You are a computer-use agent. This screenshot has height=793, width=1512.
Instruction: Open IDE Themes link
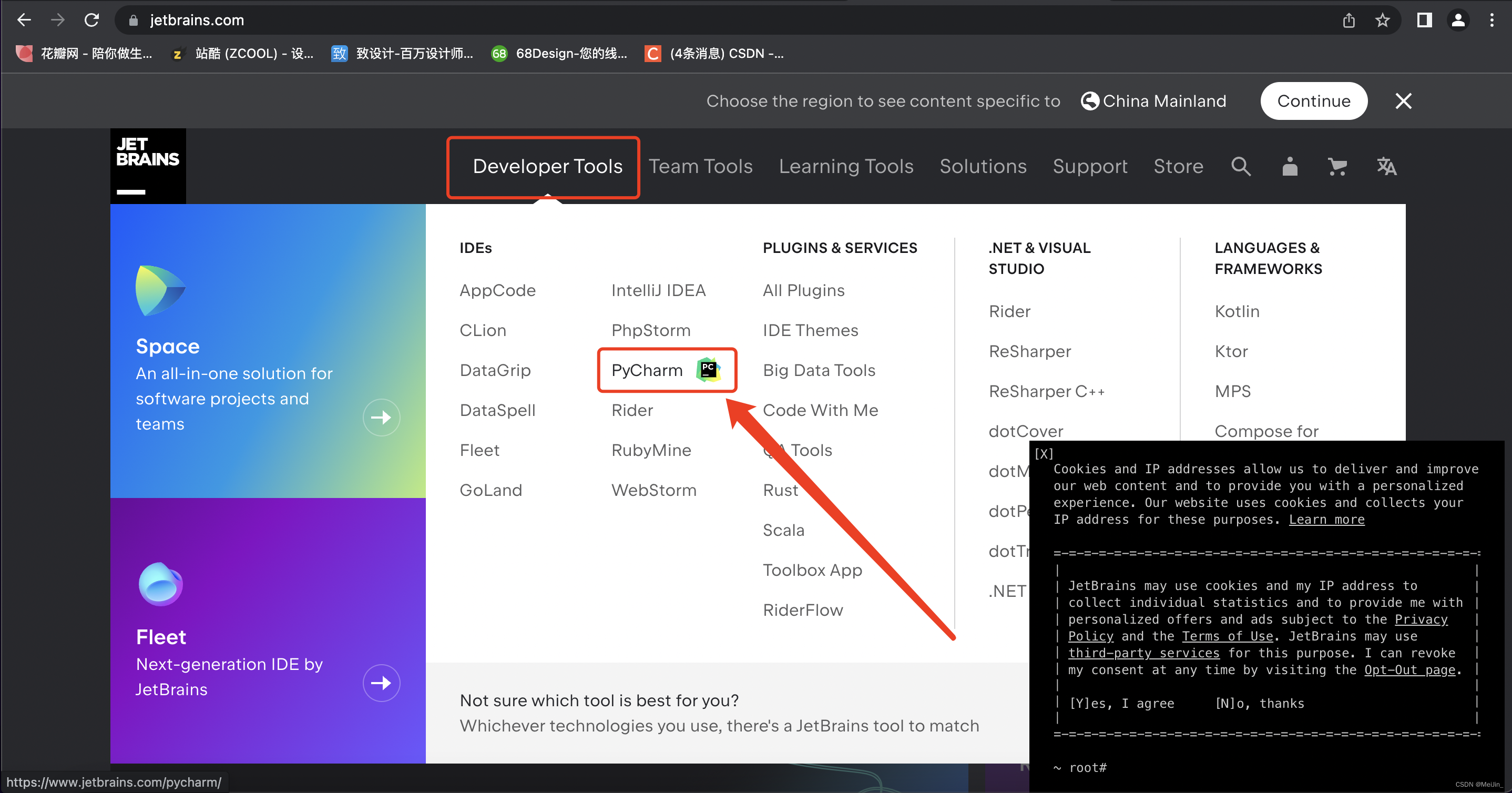[811, 330]
